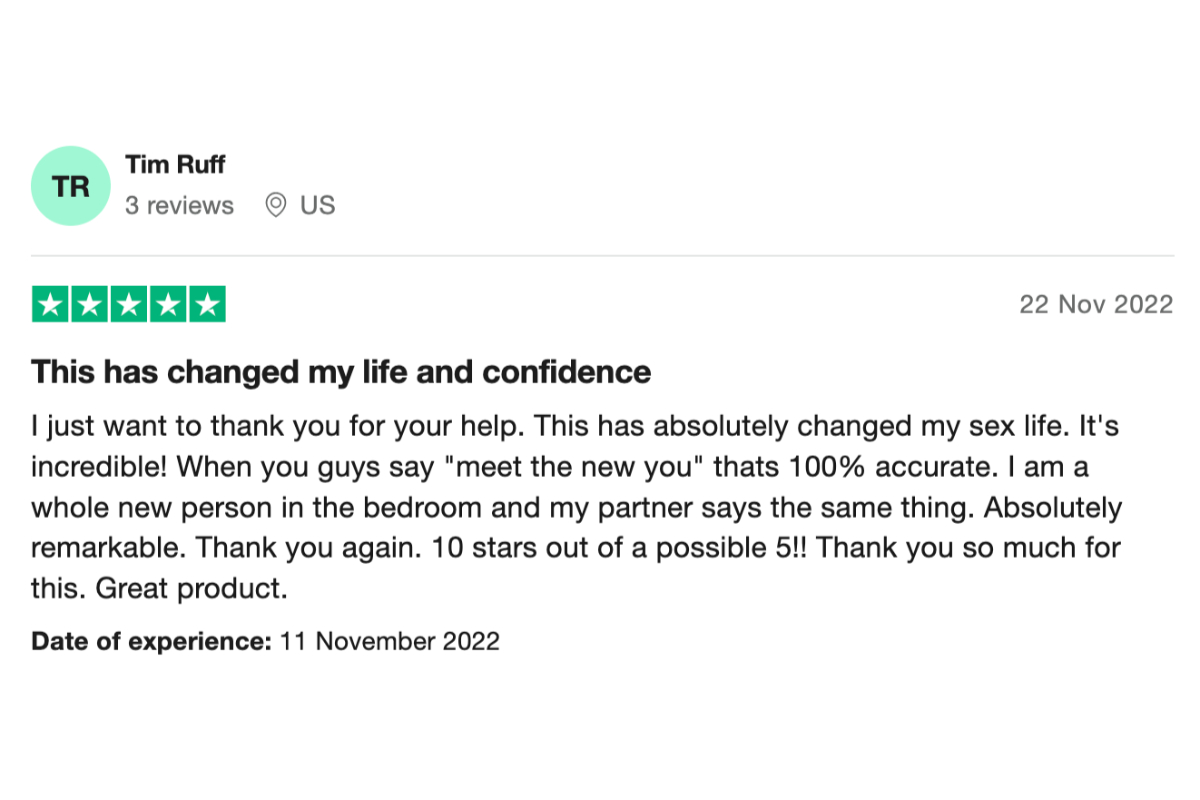Click the third green rating star
This screenshot has width=1200, height=800.
(x=129, y=304)
